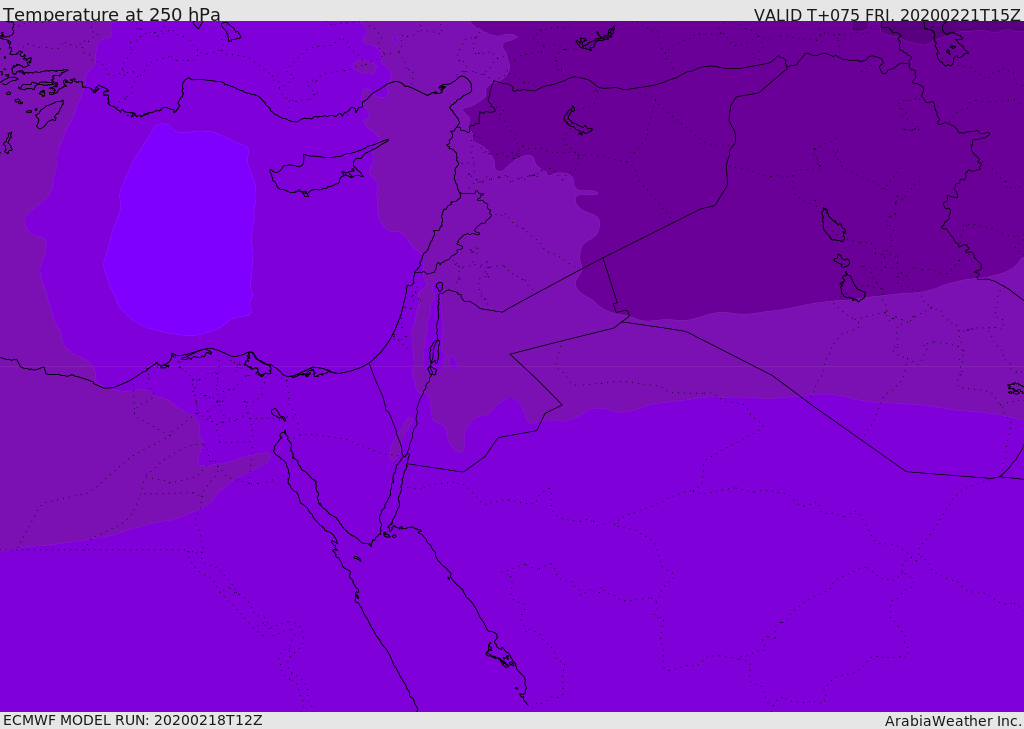1024x729 pixels.
Task: Click the northernmost large lake in central Iraq
Action: (x=832, y=225)
